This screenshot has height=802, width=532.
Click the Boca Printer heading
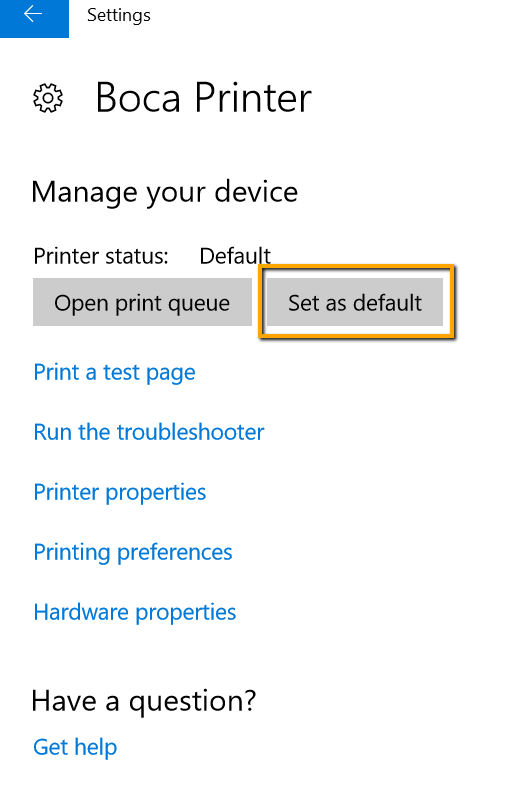coord(204,97)
